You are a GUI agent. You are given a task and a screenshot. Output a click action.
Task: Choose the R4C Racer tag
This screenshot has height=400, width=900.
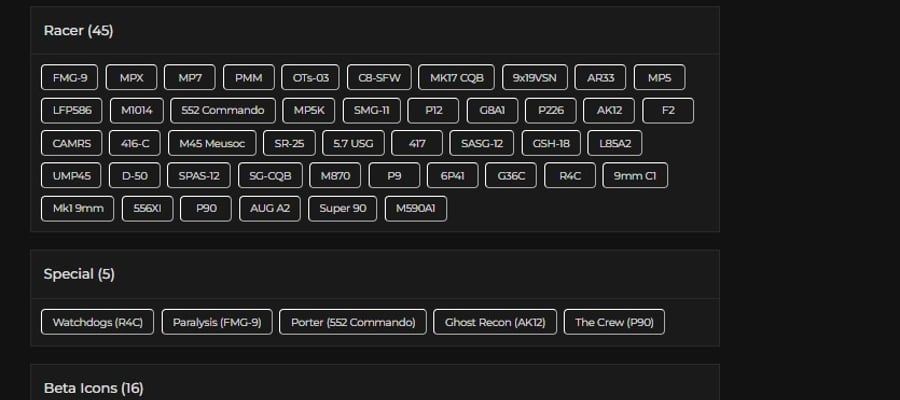570,176
